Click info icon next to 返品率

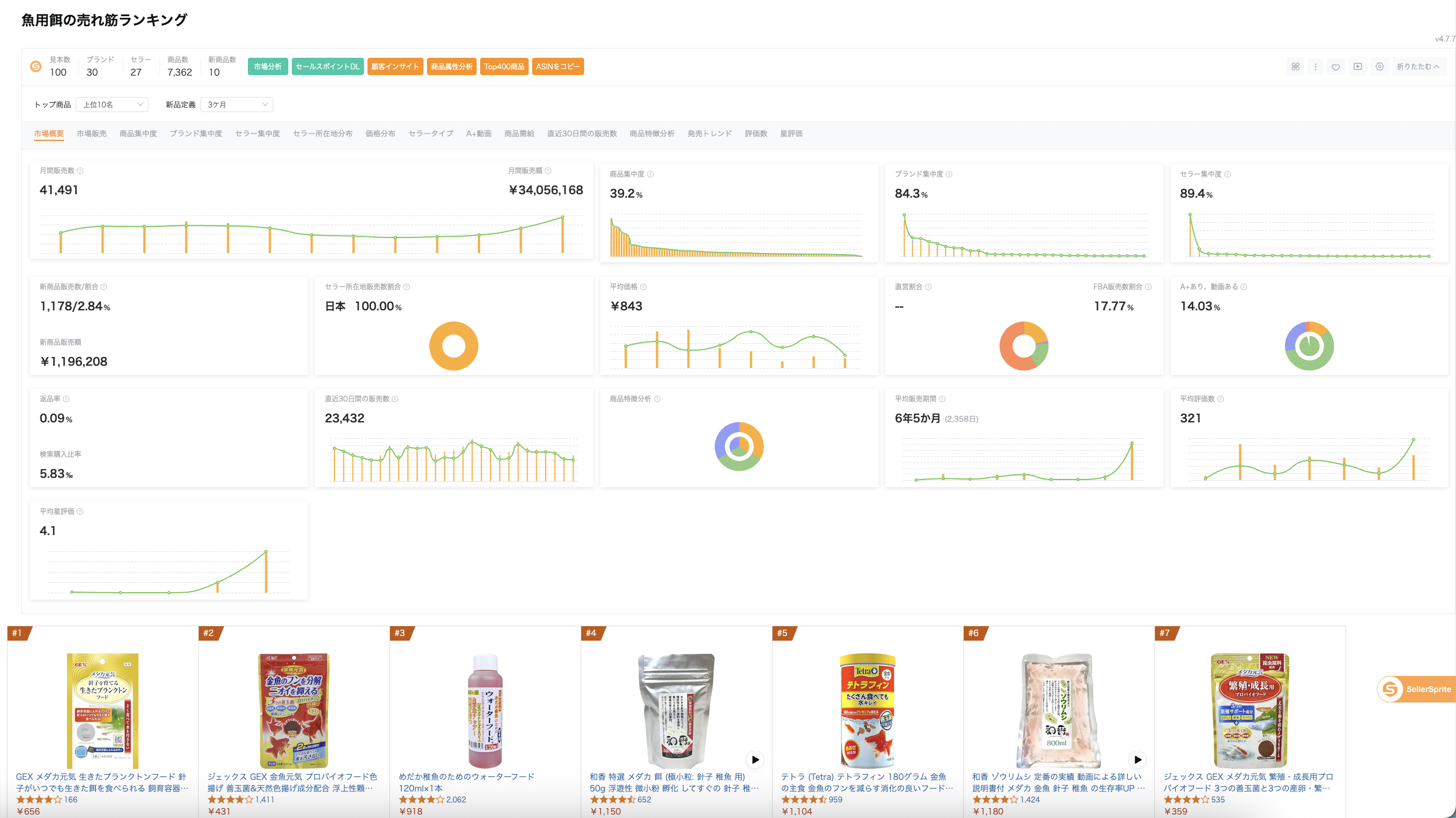66,399
